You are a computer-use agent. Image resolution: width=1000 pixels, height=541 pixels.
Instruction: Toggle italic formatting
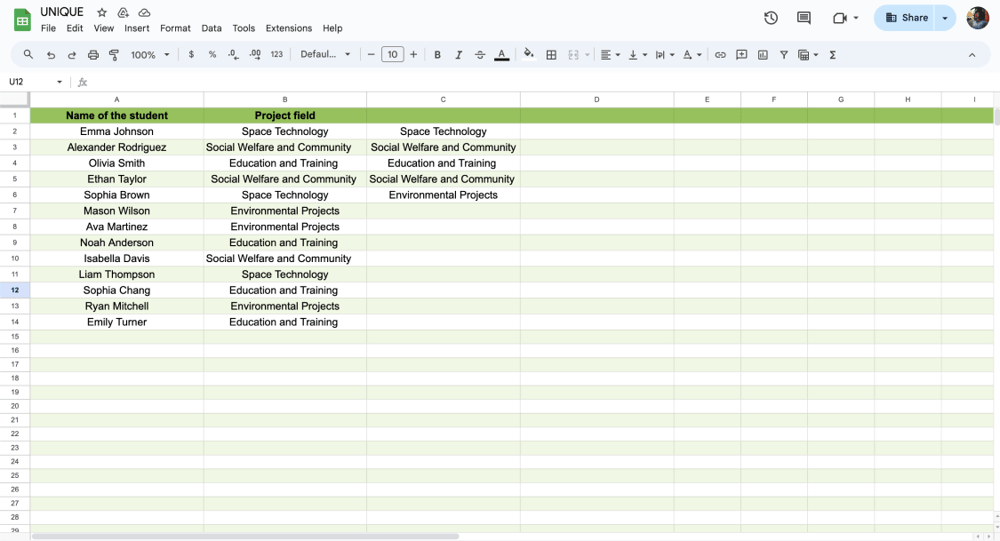(x=459, y=55)
